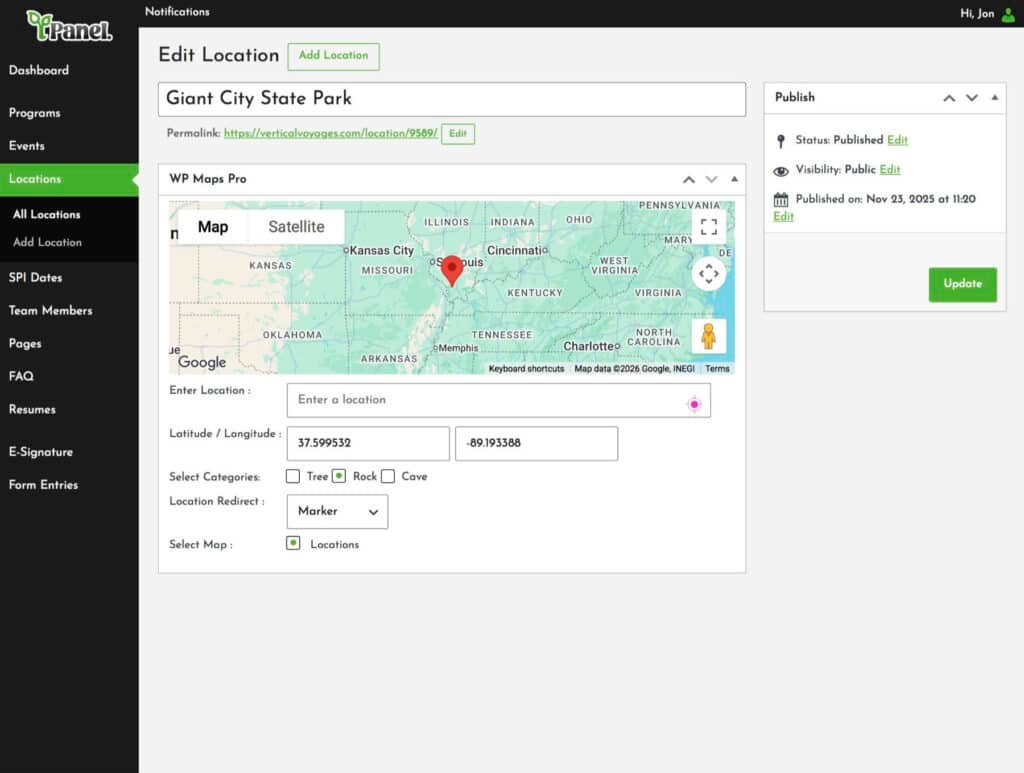Open Add Location submenu item
This screenshot has width=1024, height=773.
(47, 242)
